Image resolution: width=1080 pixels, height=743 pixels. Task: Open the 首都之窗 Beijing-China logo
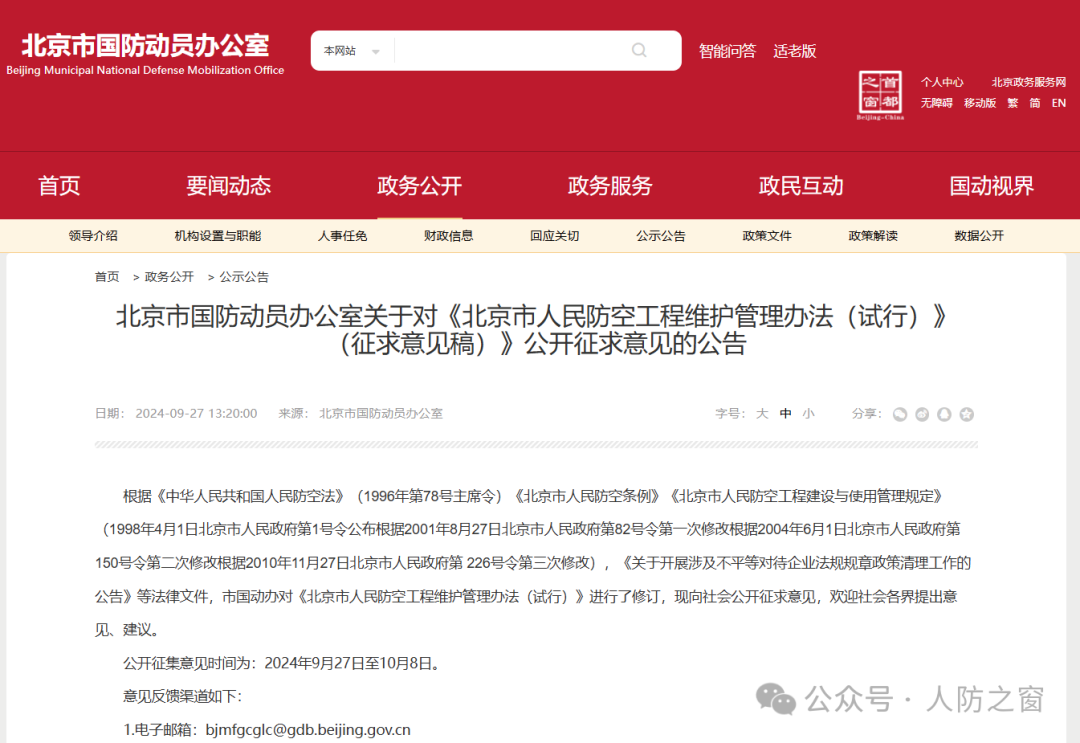coord(880,93)
